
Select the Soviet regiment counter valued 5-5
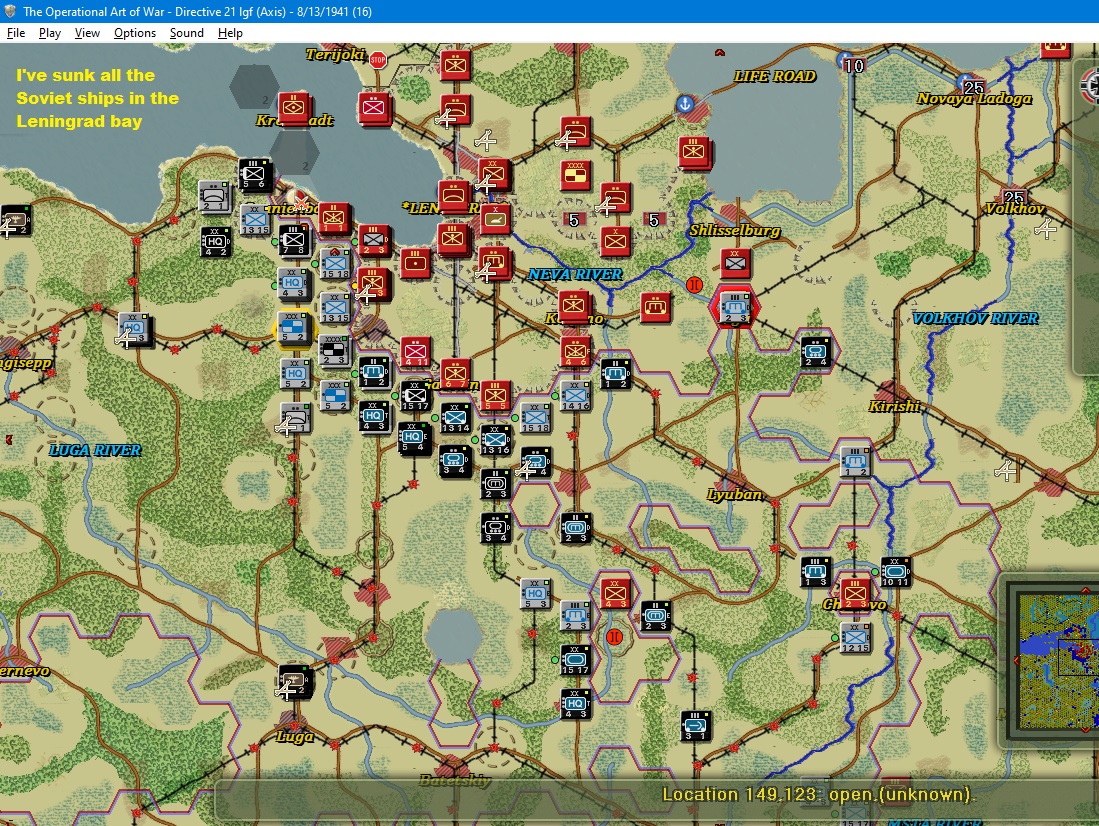[x=495, y=396]
